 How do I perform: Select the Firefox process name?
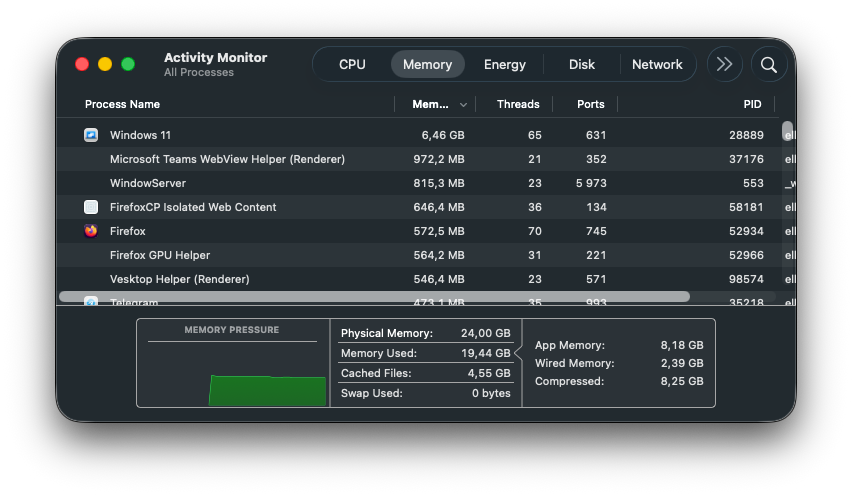coord(128,231)
